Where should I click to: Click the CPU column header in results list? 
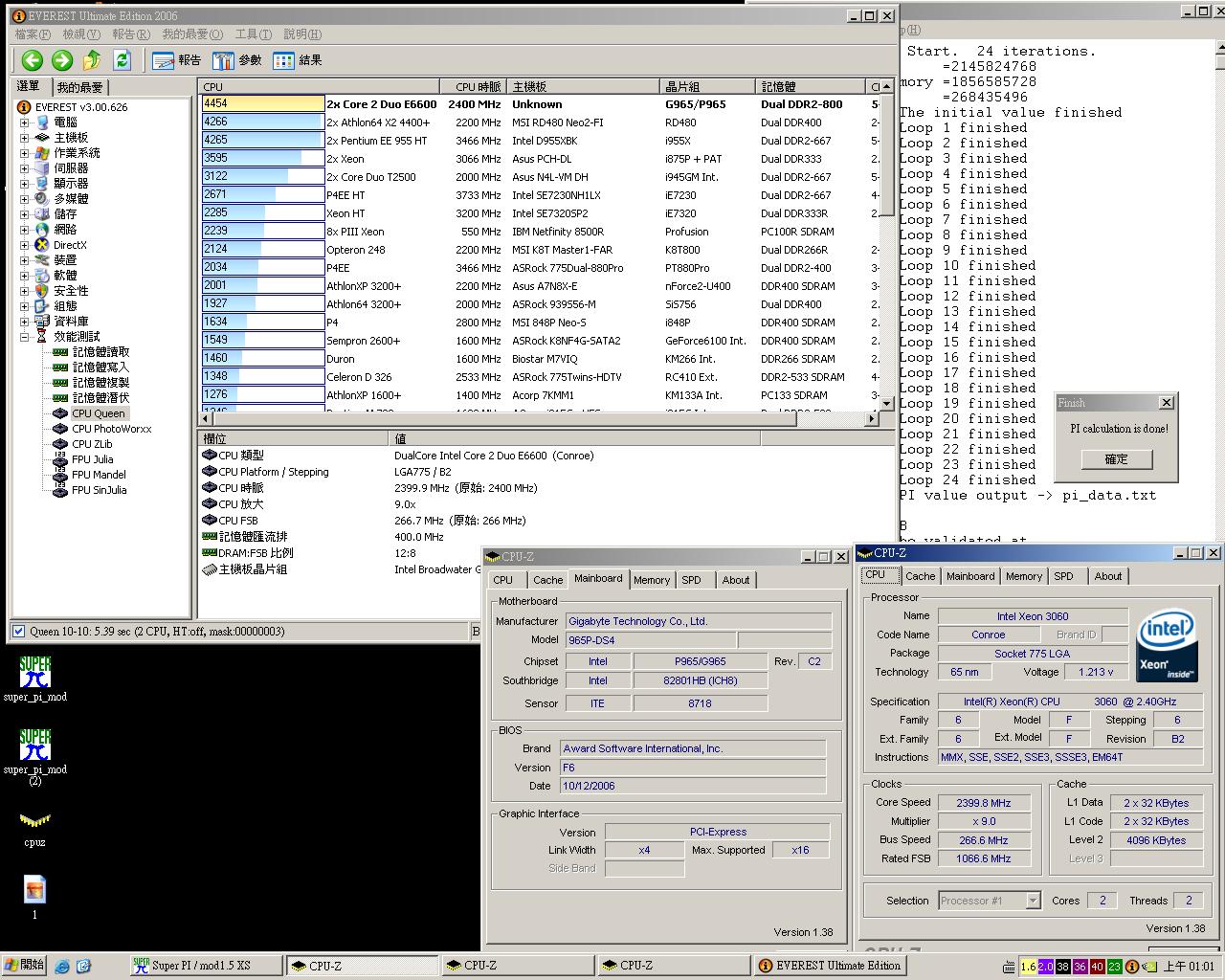coord(319,87)
